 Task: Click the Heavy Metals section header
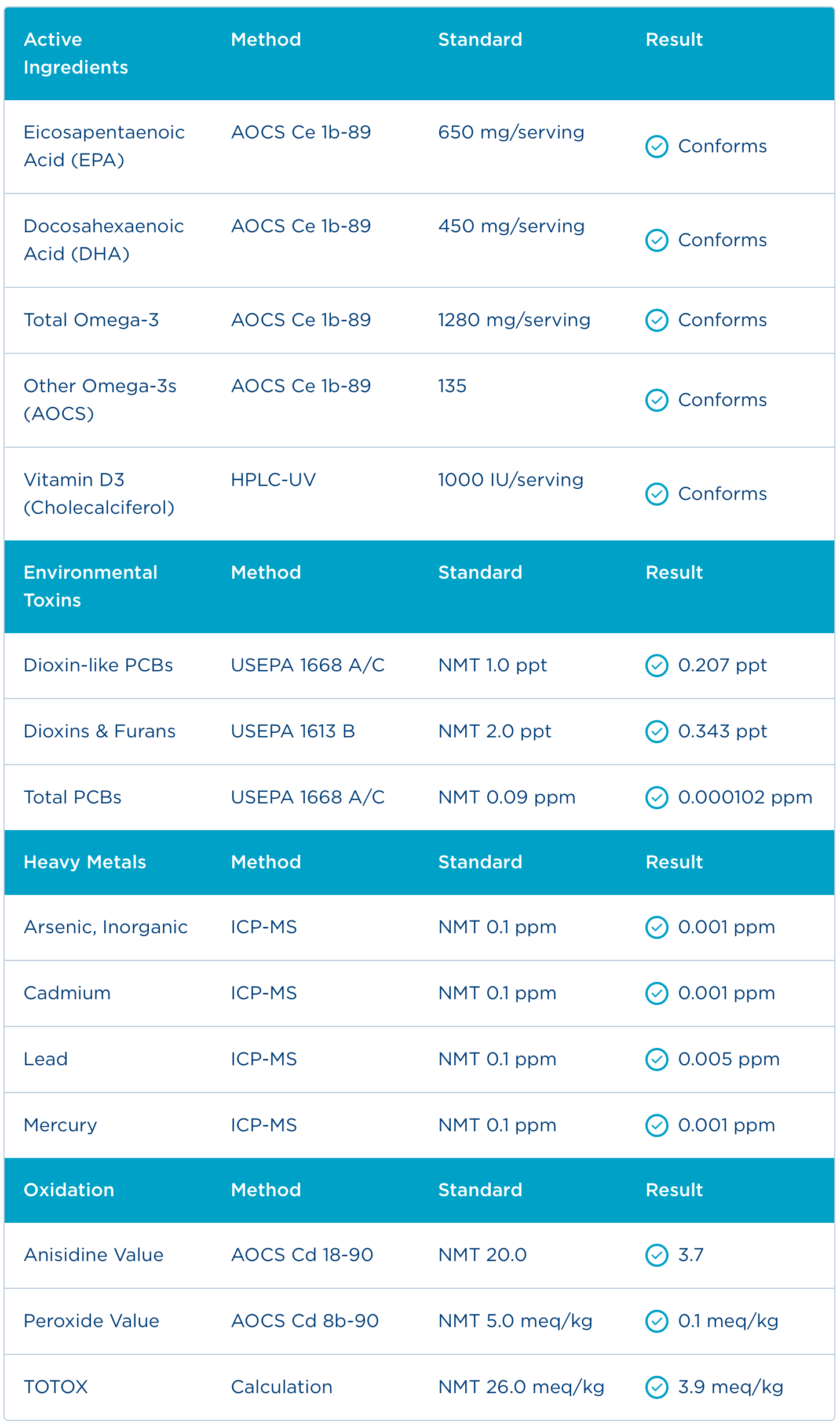(x=85, y=862)
